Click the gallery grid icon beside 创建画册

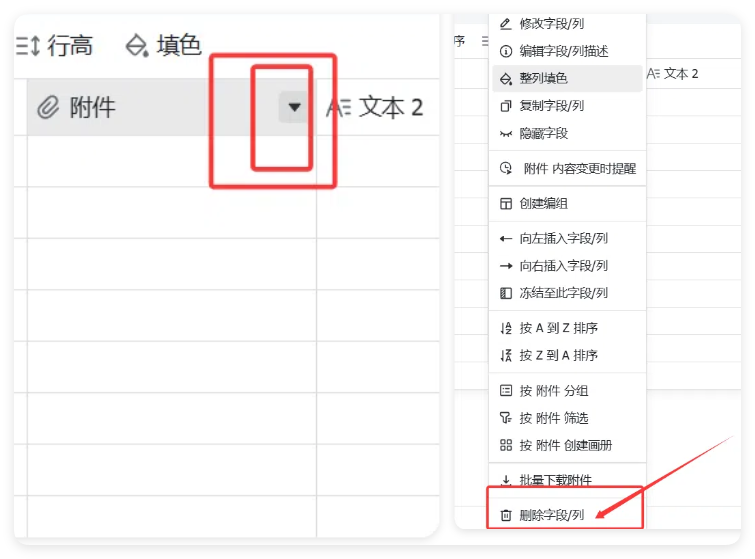pyautogui.click(x=506, y=445)
